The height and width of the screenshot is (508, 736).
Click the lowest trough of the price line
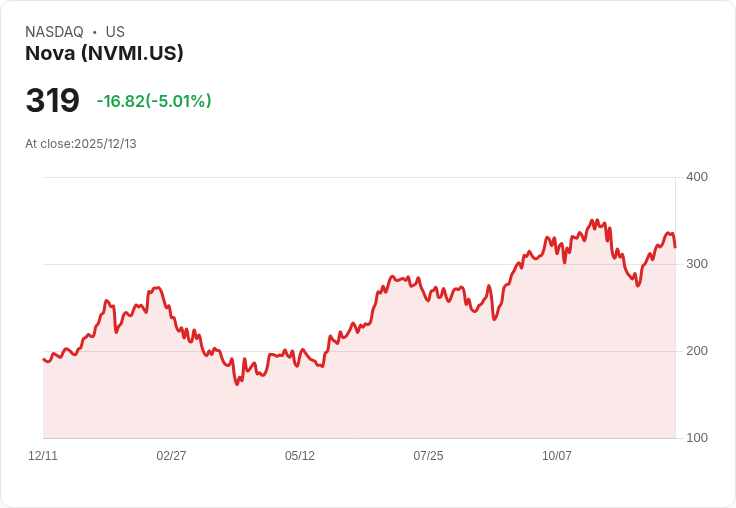click(237, 384)
